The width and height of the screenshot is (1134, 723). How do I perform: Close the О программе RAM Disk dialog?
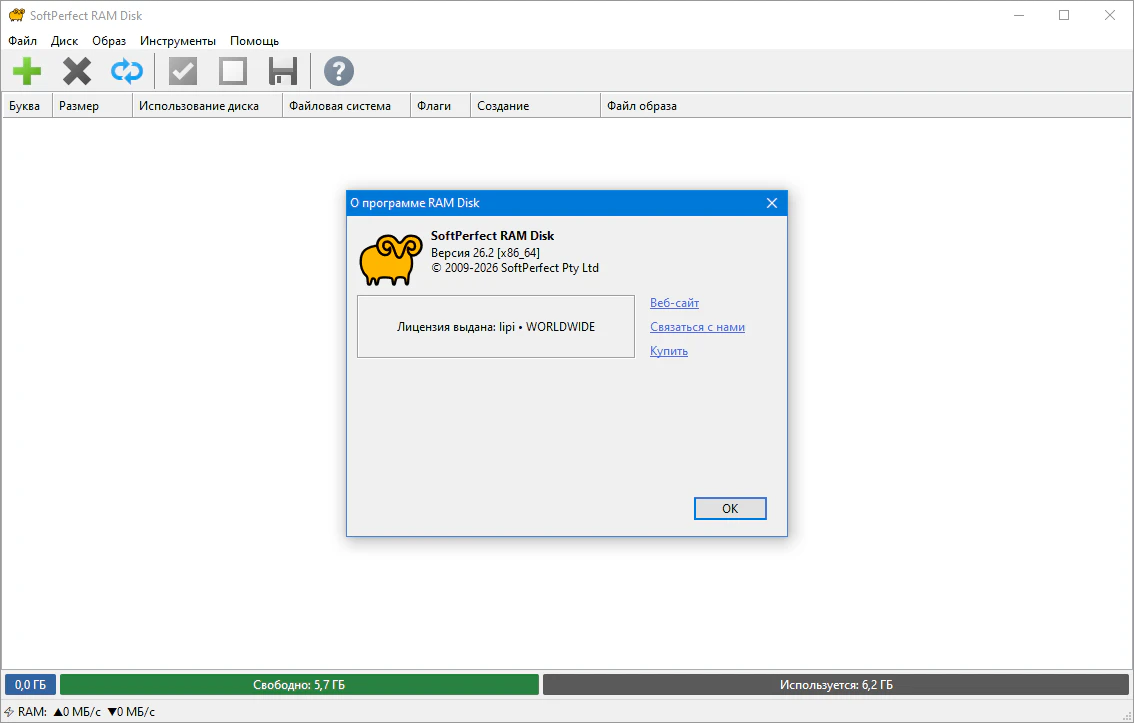[x=772, y=203]
